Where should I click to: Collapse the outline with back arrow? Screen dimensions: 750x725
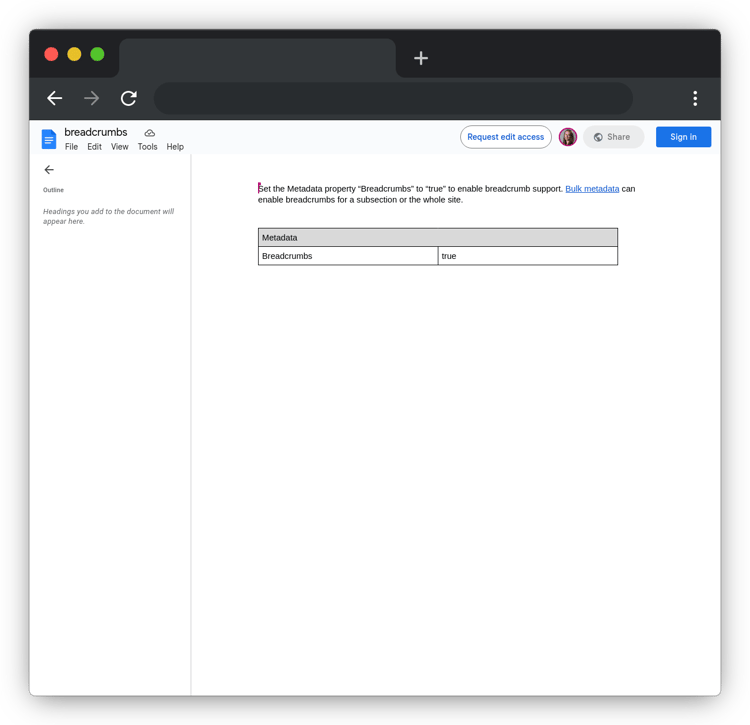point(49,170)
